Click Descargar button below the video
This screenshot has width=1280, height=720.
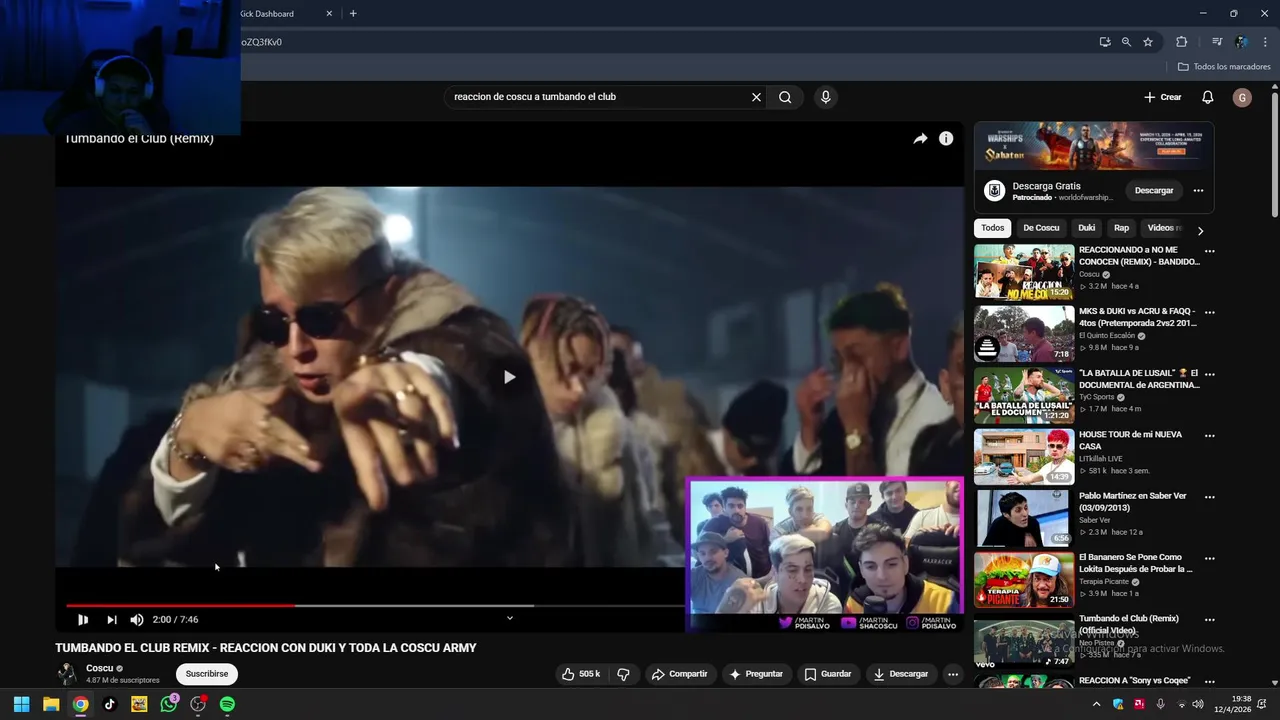click(901, 674)
